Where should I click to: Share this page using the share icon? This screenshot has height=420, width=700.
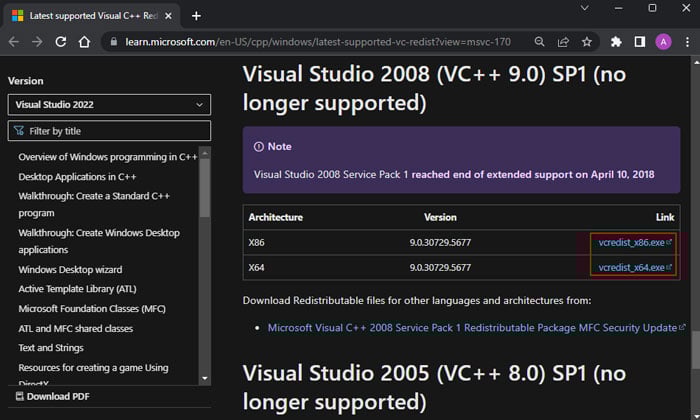563,42
